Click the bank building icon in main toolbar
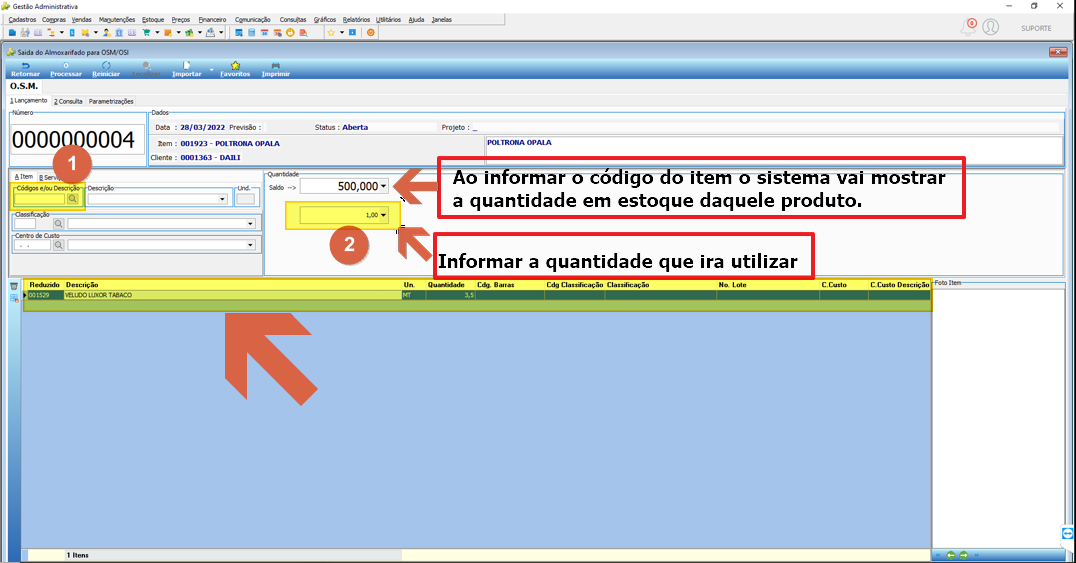This screenshot has width=1076, height=563. click(x=119, y=32)
